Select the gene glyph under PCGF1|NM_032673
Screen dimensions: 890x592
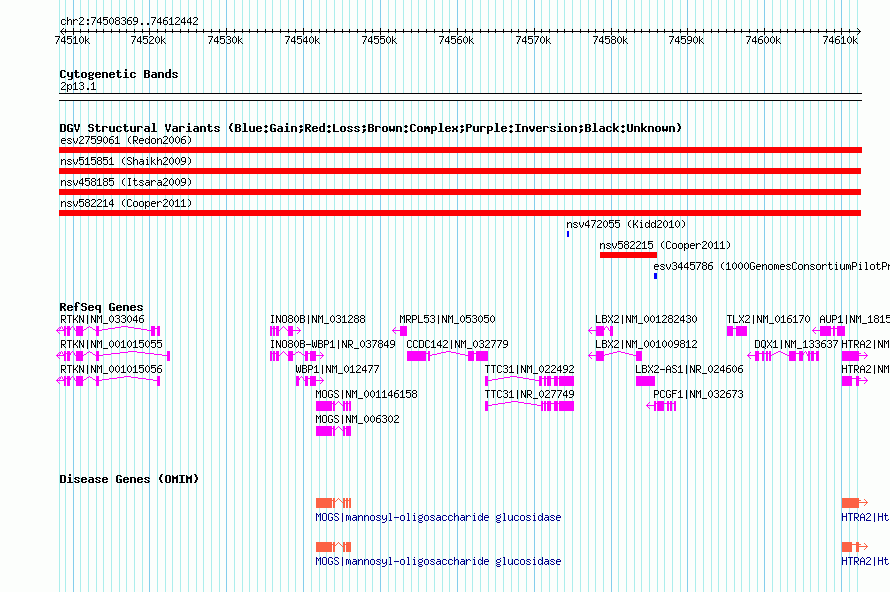point(661,406)
